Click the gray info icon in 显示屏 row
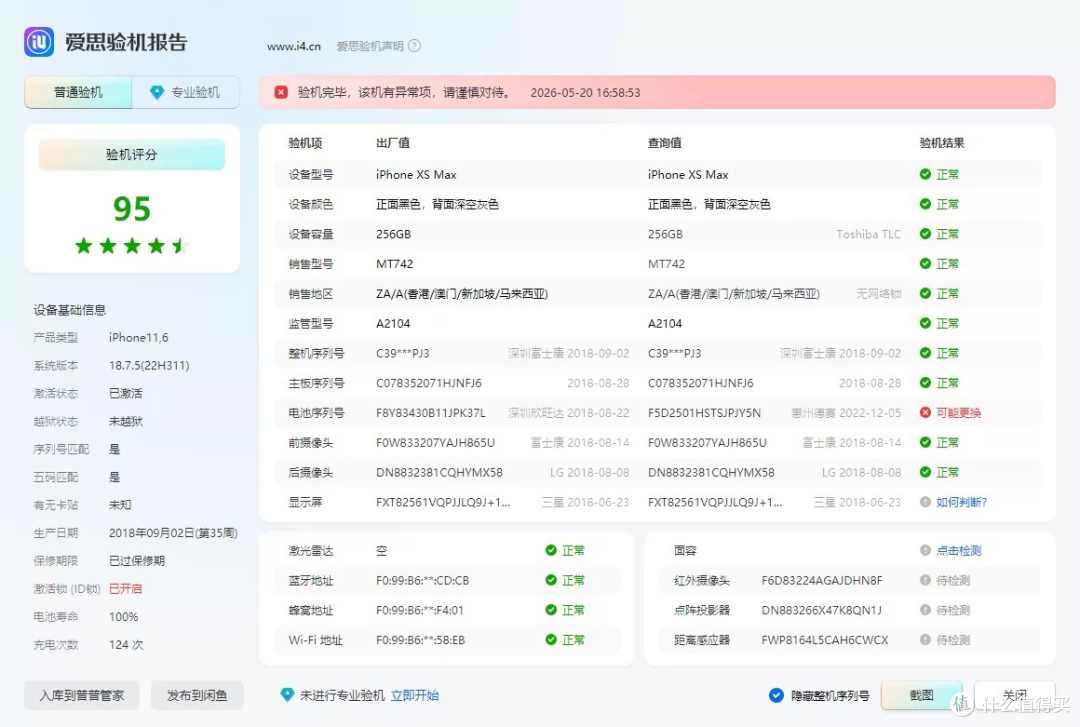 [925, 502]
